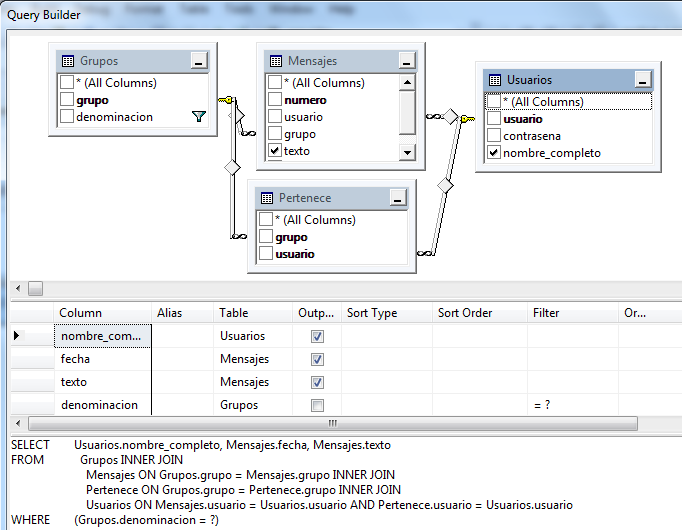
Task: Check numero column in Mensajes table
Action: pyautogui.click(x=275, y=99)
